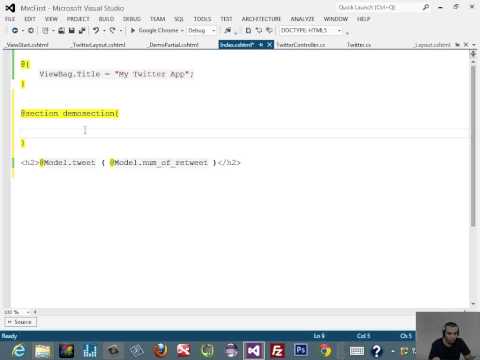The width and height of the screenshot is (480, 360).
Task: Open the PROJECT menu
Action: (x=78, y=19)
